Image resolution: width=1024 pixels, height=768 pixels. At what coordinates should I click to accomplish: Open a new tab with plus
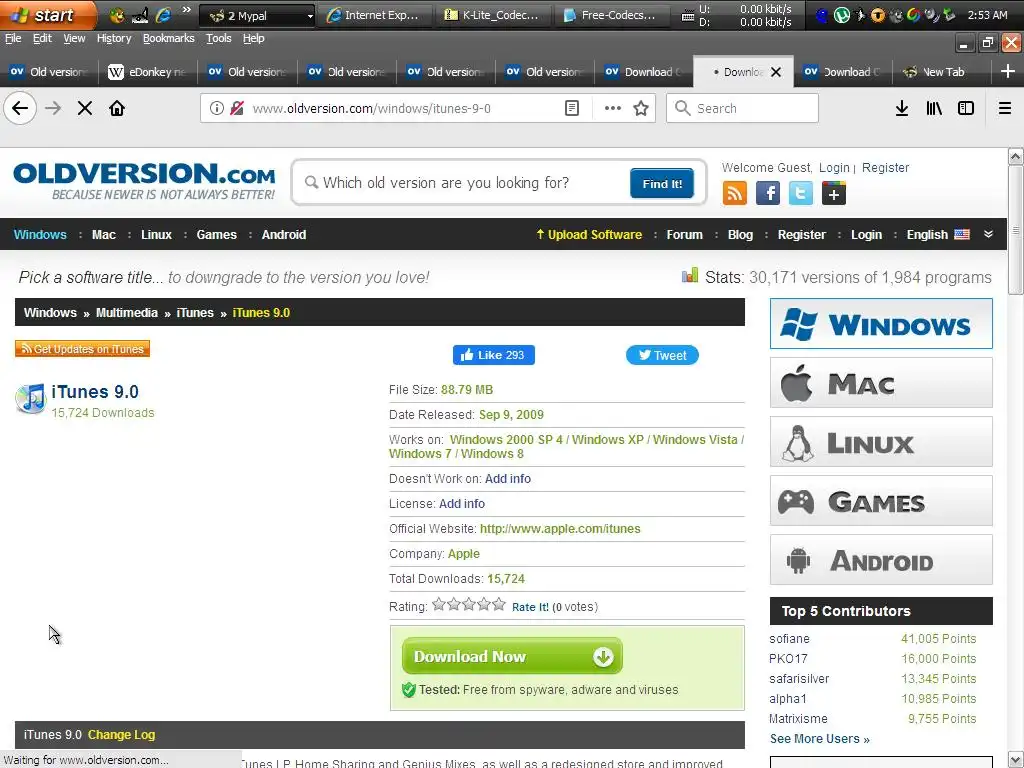pyautogui.click(x=1008, y=71)
